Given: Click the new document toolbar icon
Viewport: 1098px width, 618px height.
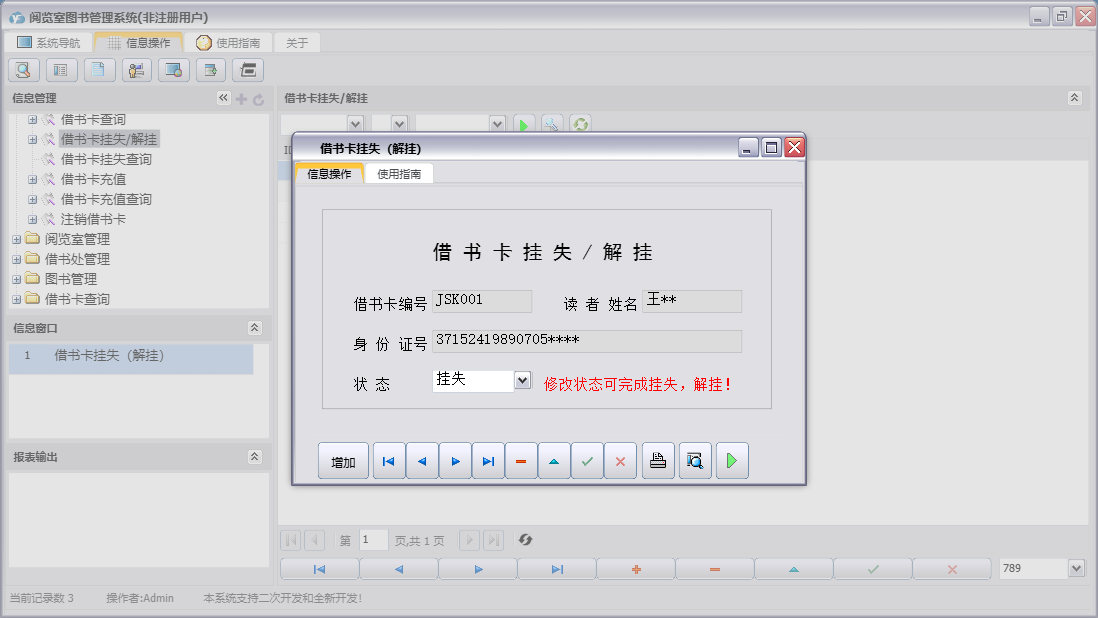Looking at the screenshot, I should tap(97, 70).
